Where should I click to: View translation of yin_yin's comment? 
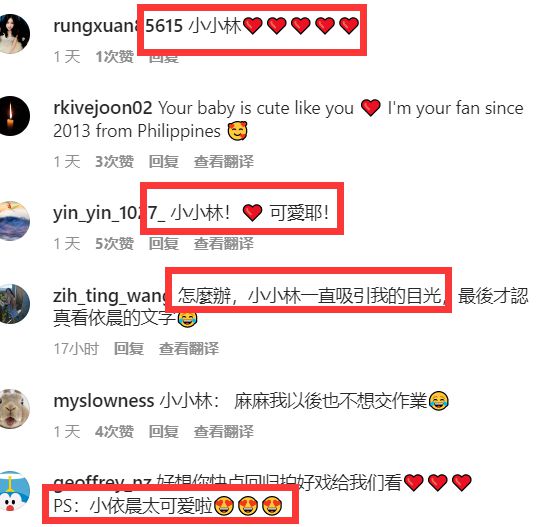[224, 243]
